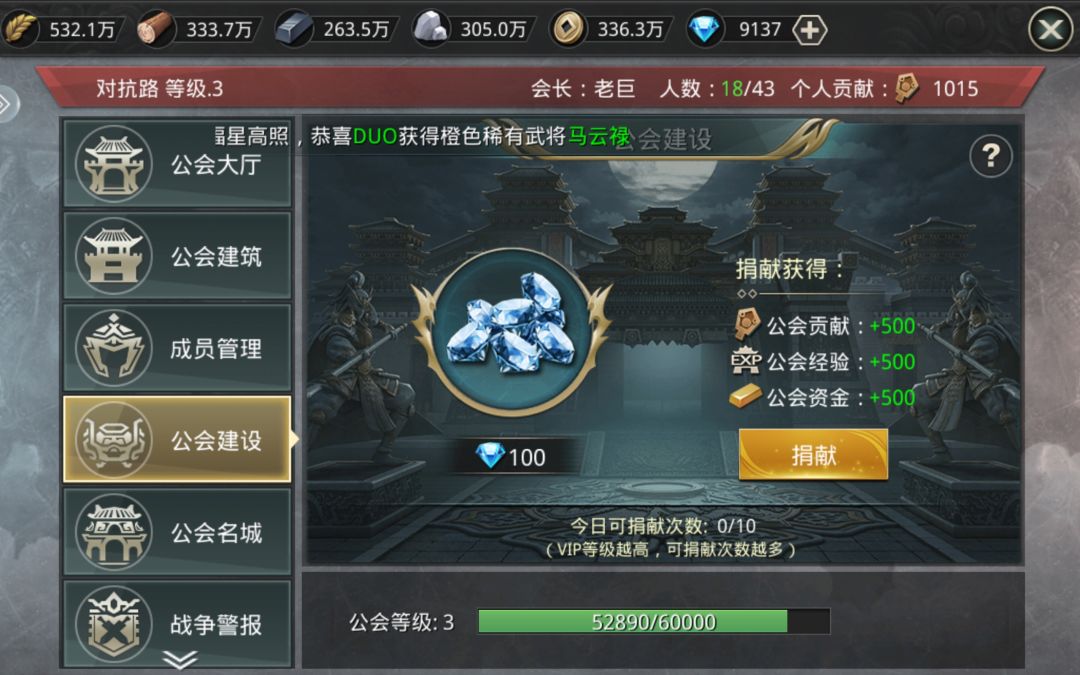This screenshot has height=675, width=1080.
Task: Click the large diamond pile donation emblem
Action: click(511, 332)
